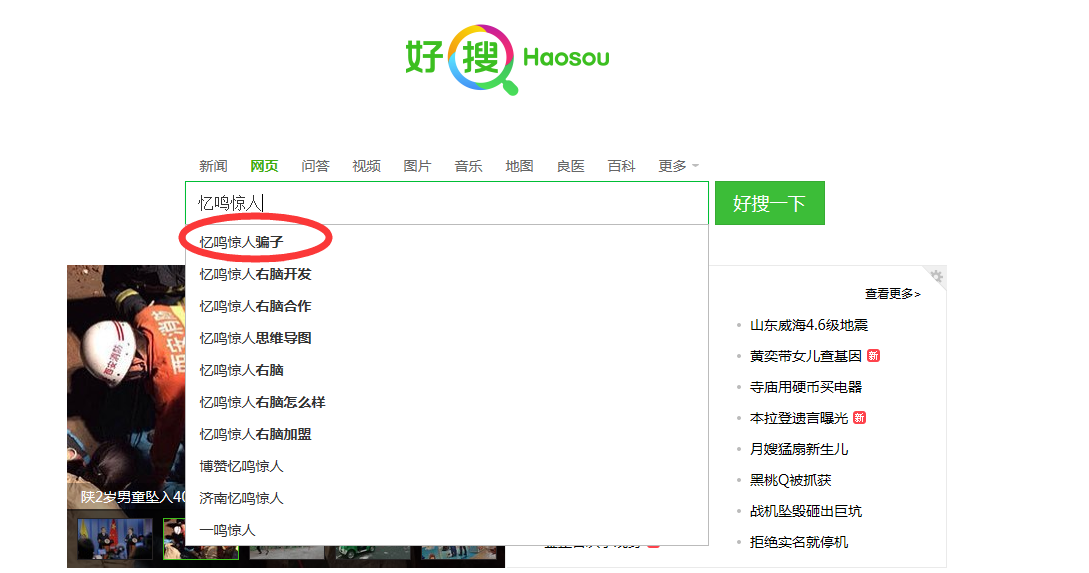This screenshot has width=1089, height=573.
Task: Click the Haosou logo at top
Action: pyautogui.click(x=508, y=59)
